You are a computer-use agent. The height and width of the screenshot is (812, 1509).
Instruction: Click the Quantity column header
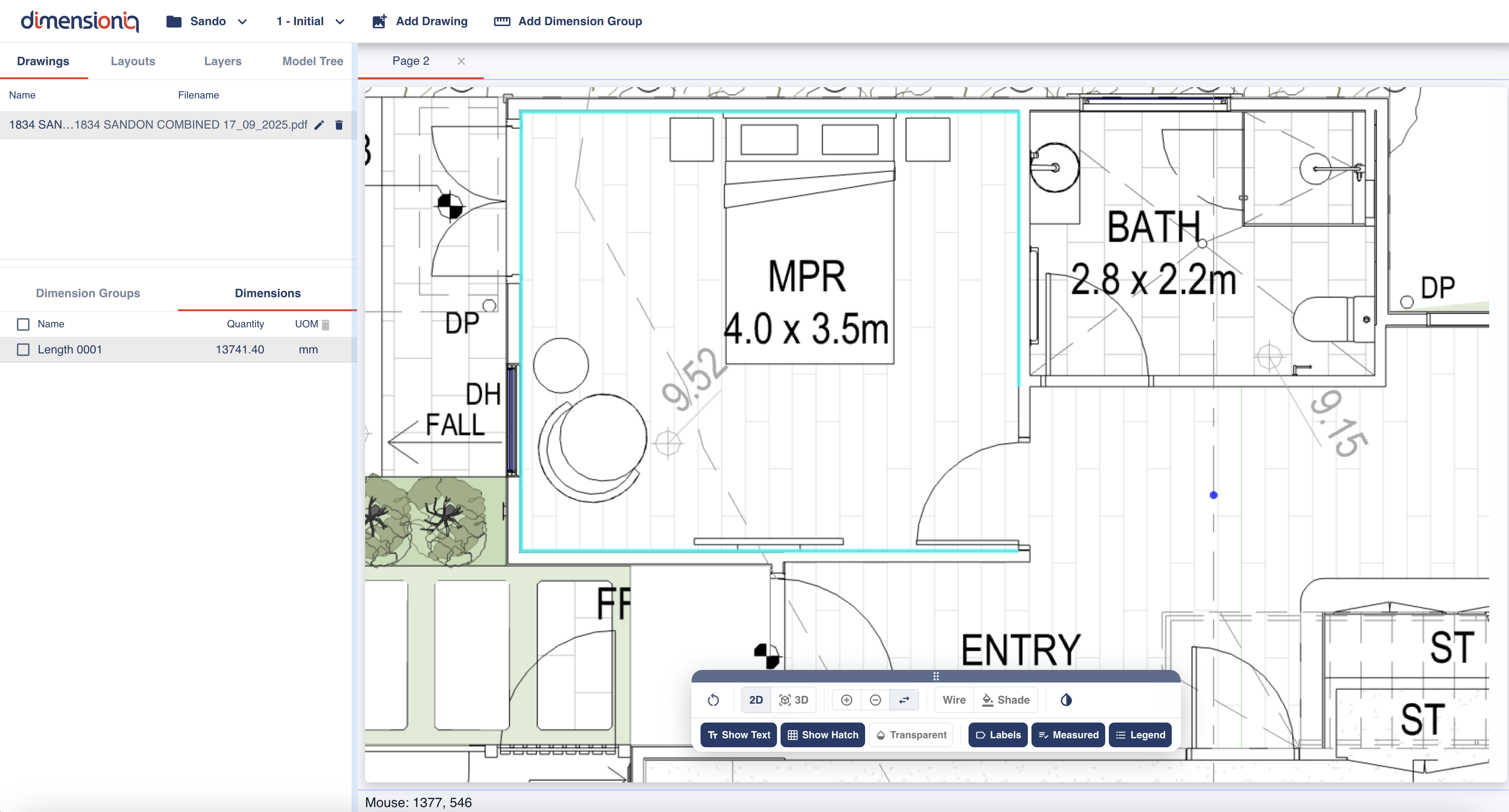pos(246,324)
